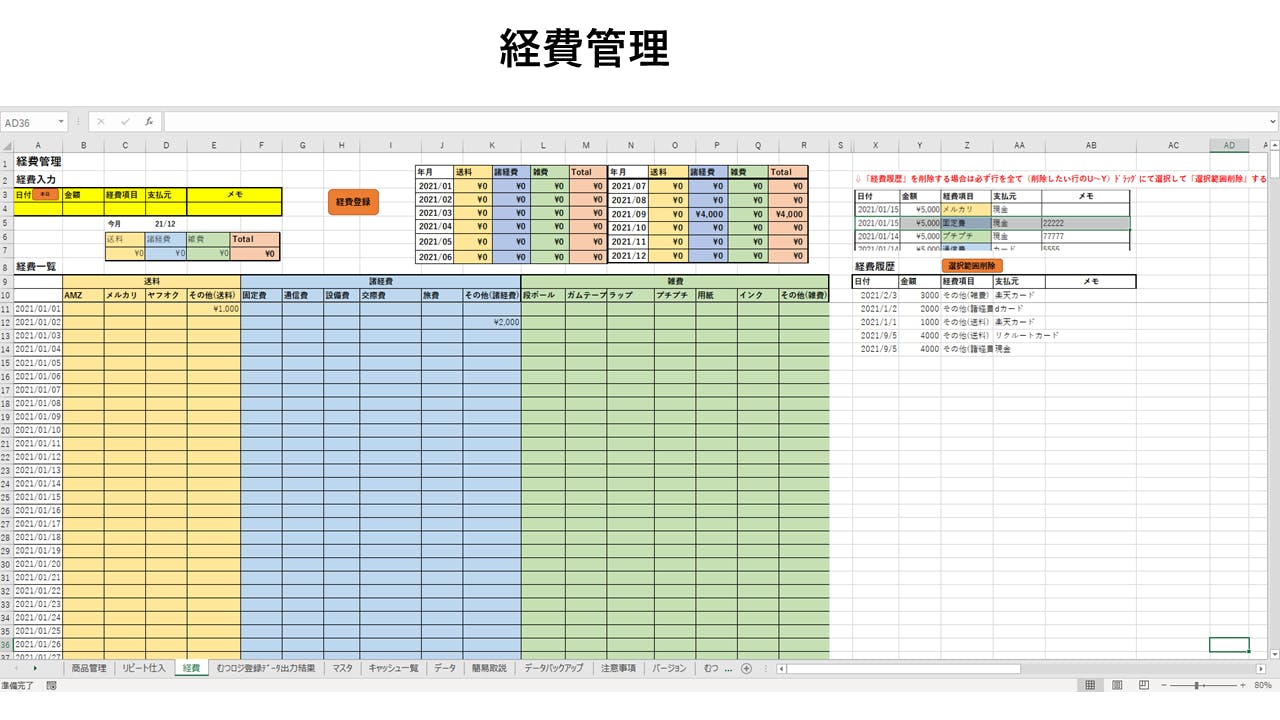Viewport: 1280px width, 720px height.
Task: Open the データバックアップ sheet tab
Action: click(x=553, y=668)
